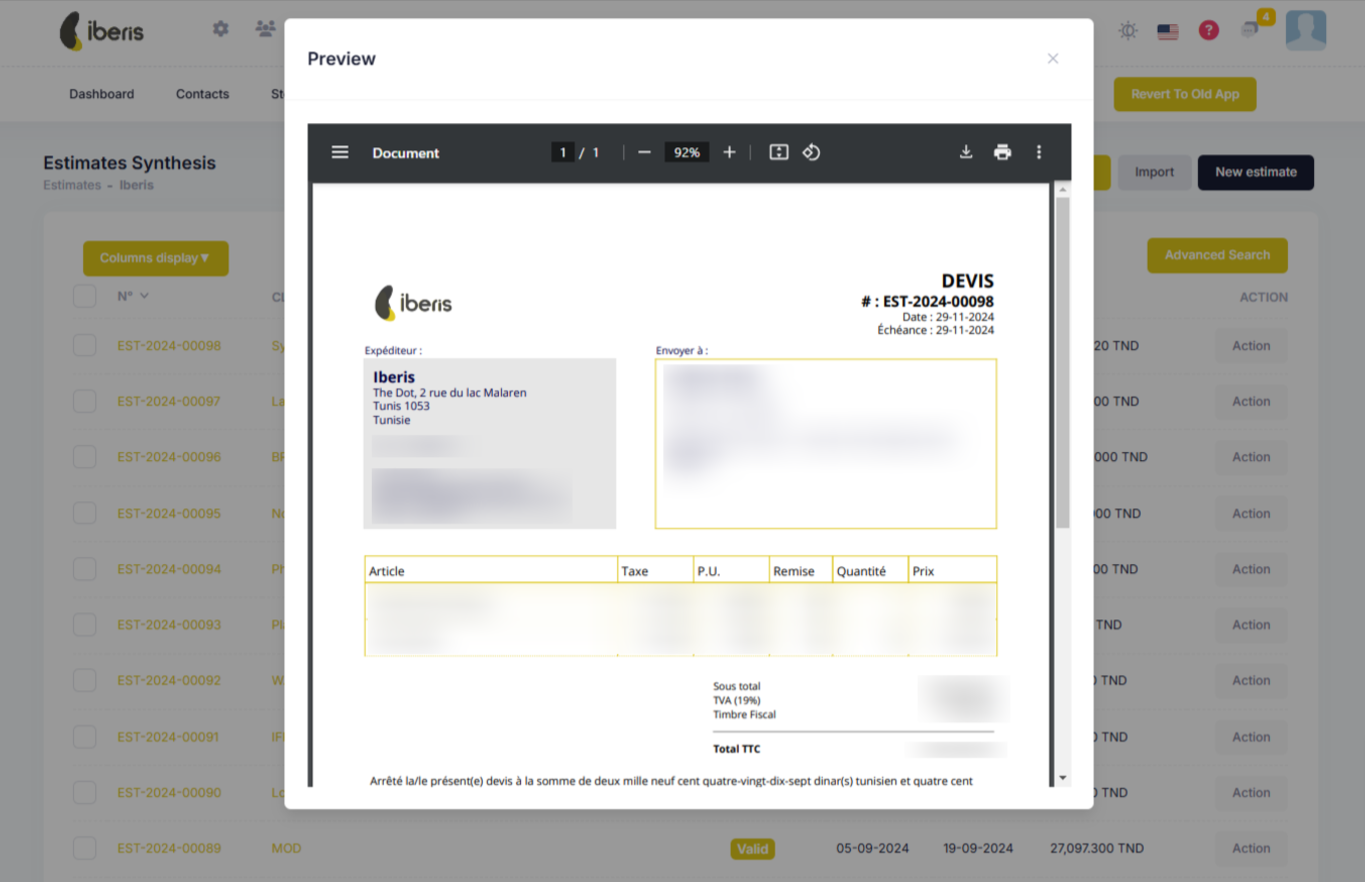Open PDF viewer more actions menu
This screenshot has height=882, width=1365.
click(x=1039, y=153)
